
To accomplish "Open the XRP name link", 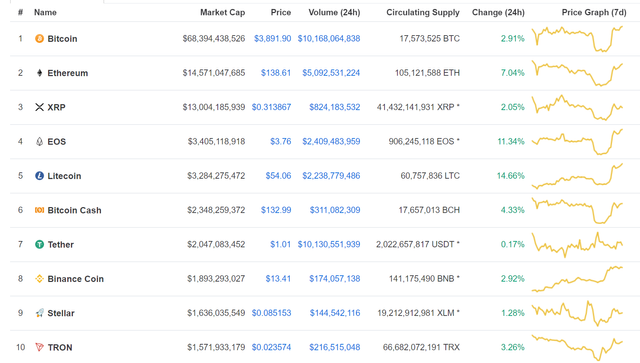I will 56,107.
